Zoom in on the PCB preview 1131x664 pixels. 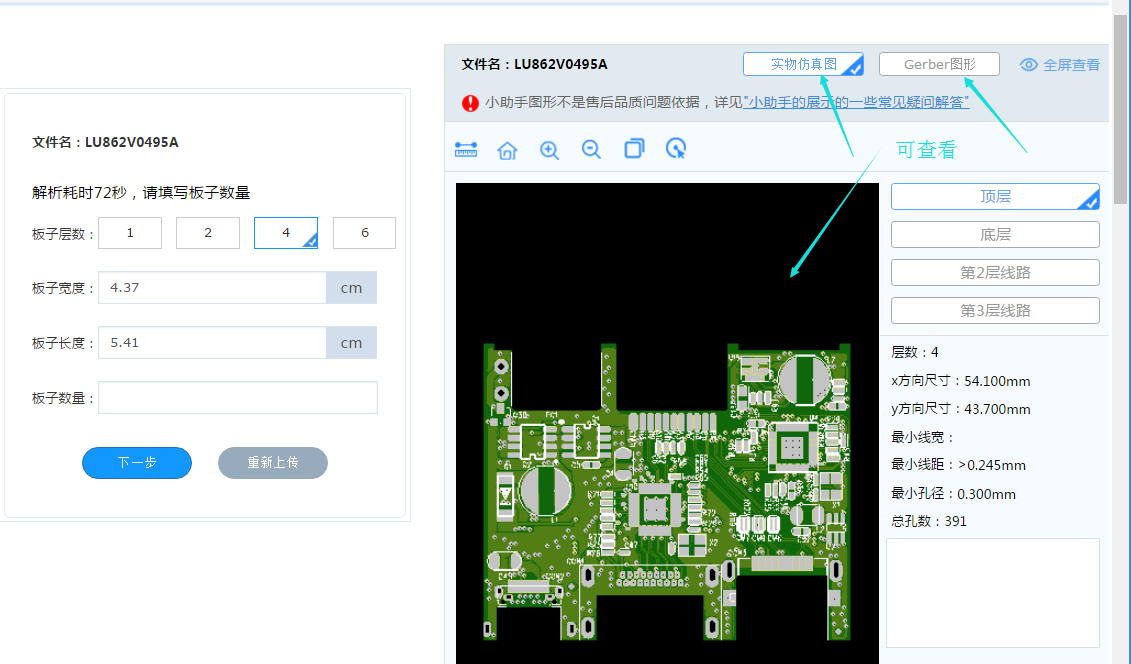pyautogui.click(x=549, y=150)
